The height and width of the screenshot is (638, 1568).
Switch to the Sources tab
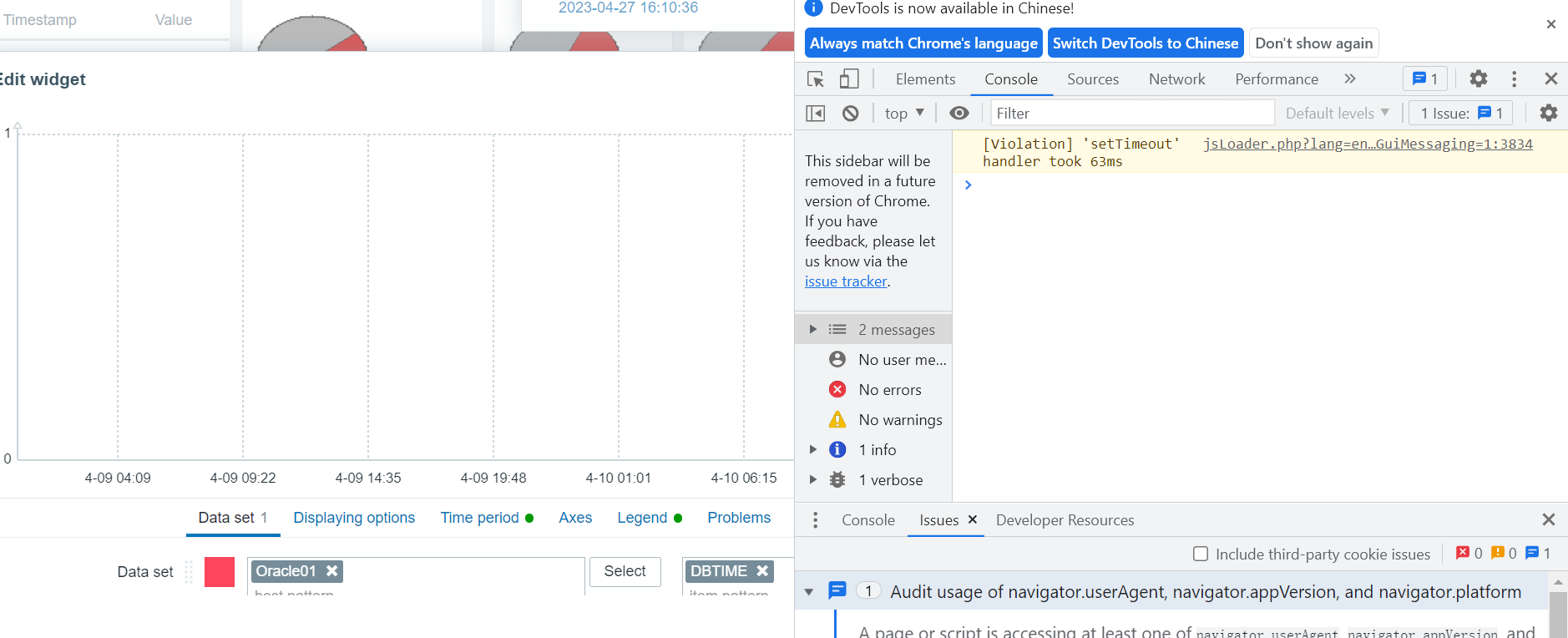[x=1093, y=79]
